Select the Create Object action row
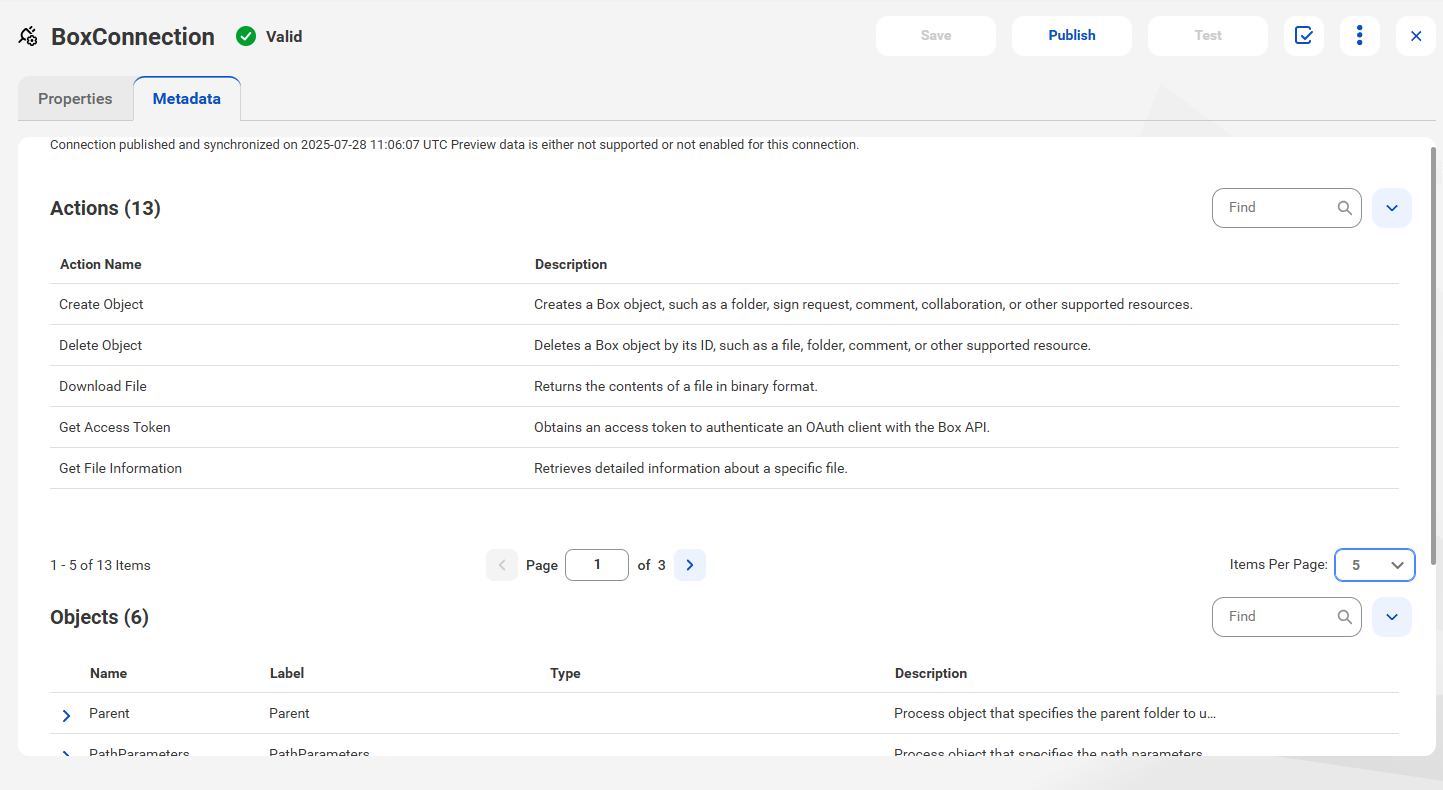Screen dimensions: 1443x790 pos(724,304)
